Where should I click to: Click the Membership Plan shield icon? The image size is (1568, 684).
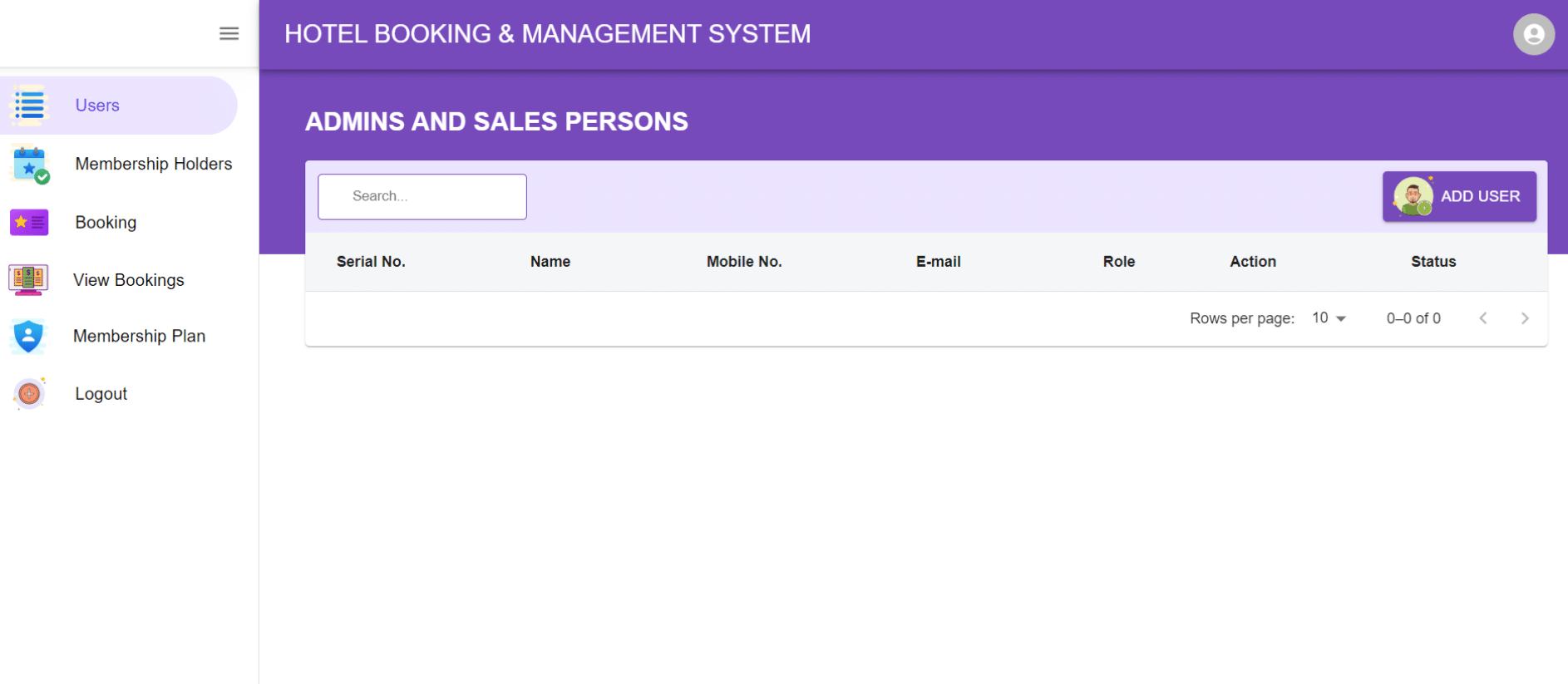coord(28,336)
